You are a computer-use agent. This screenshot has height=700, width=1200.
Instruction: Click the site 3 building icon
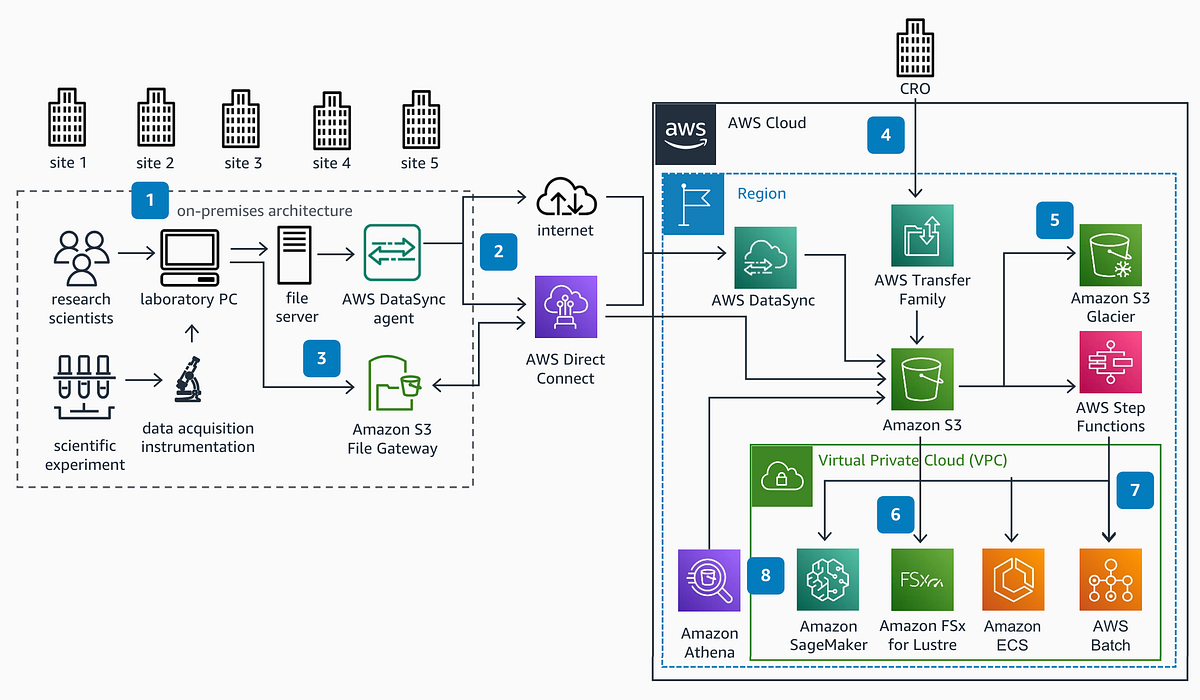pos(241,115)
